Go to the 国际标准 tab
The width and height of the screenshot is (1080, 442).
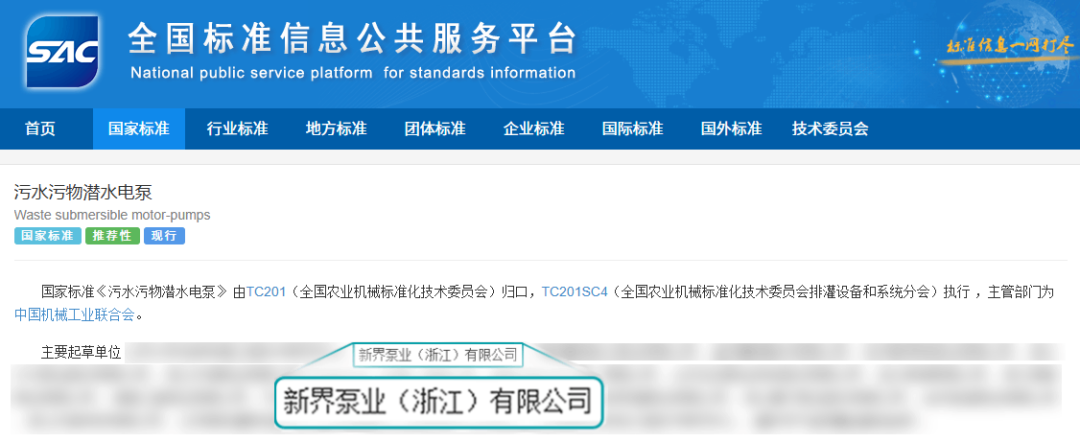point(632,129)
